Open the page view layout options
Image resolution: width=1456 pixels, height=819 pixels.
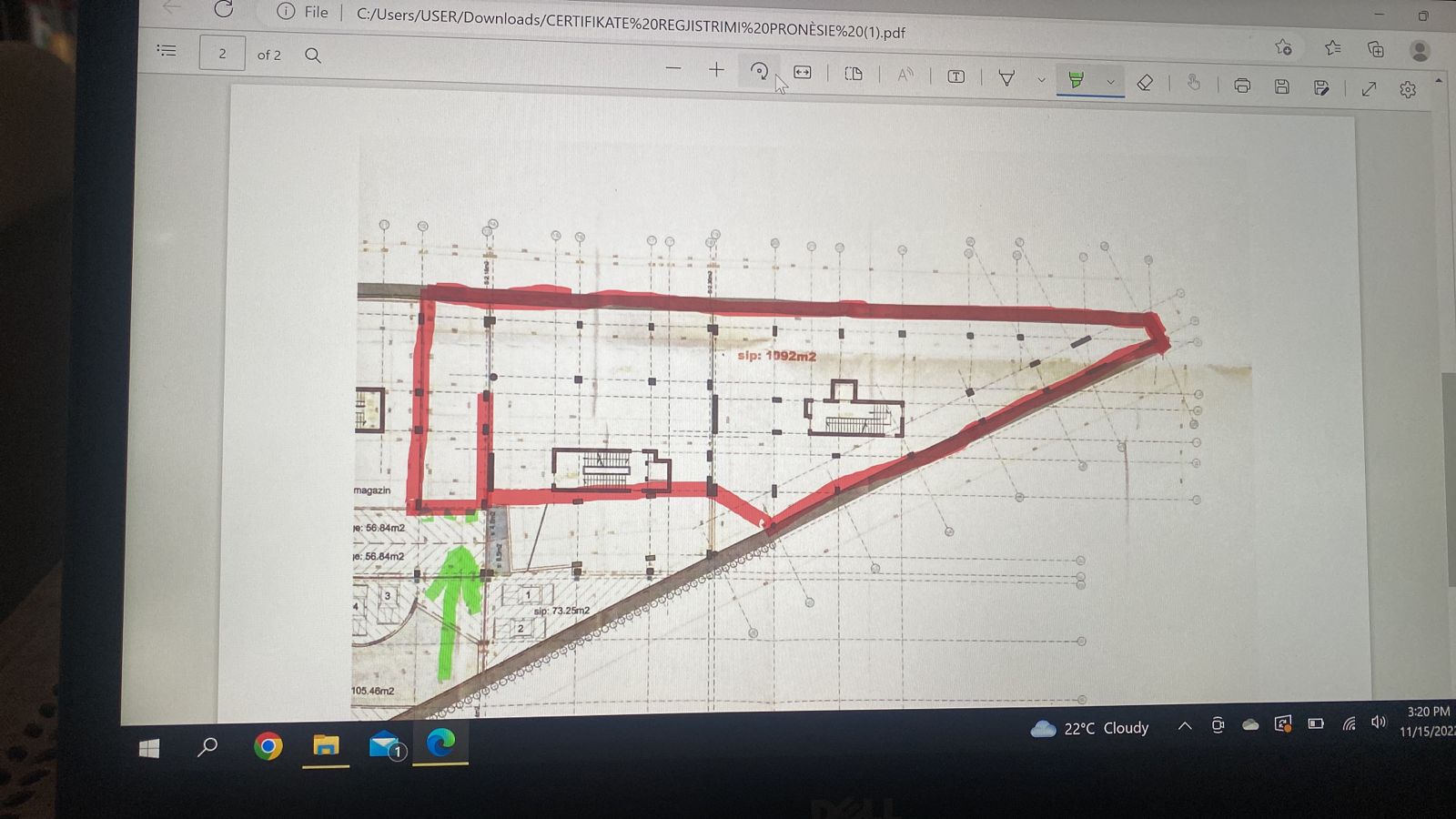(x=854, y=74)
